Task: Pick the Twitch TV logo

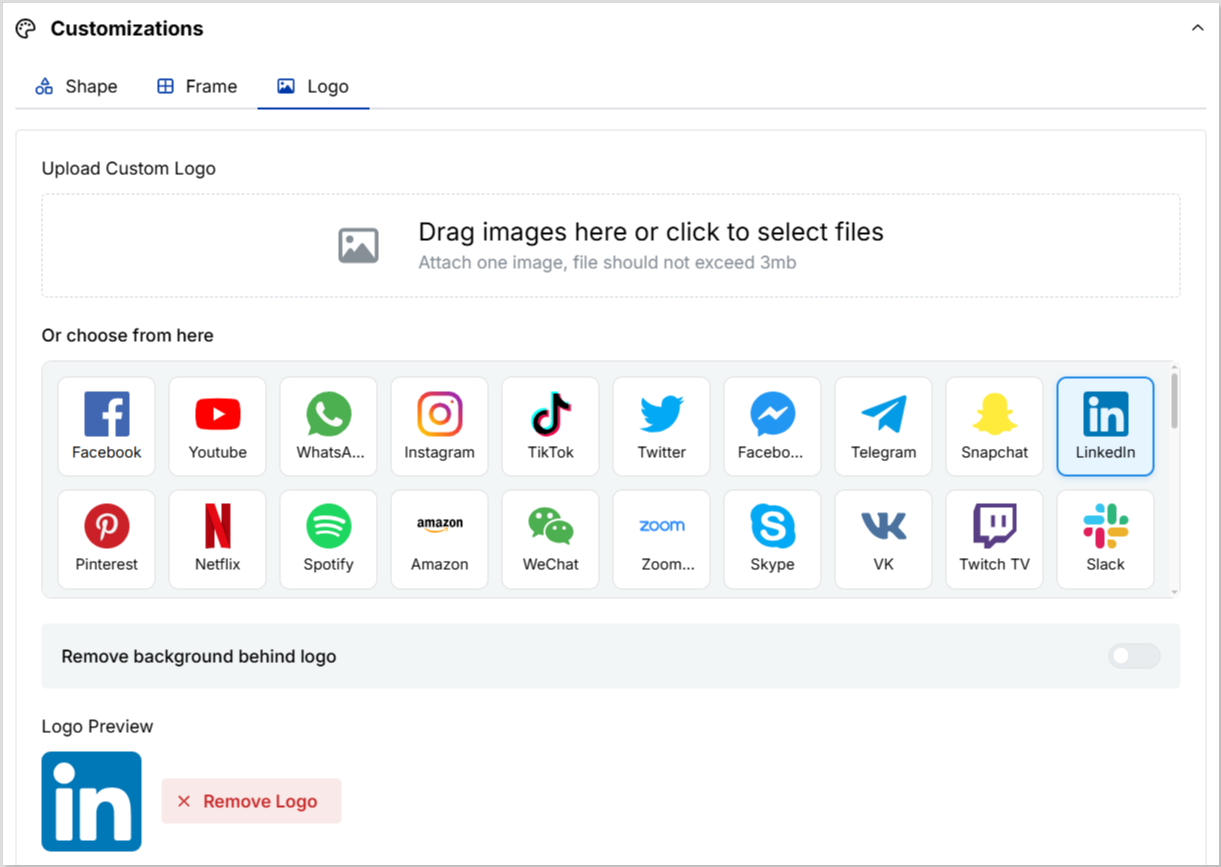Action: coord(994,539)
